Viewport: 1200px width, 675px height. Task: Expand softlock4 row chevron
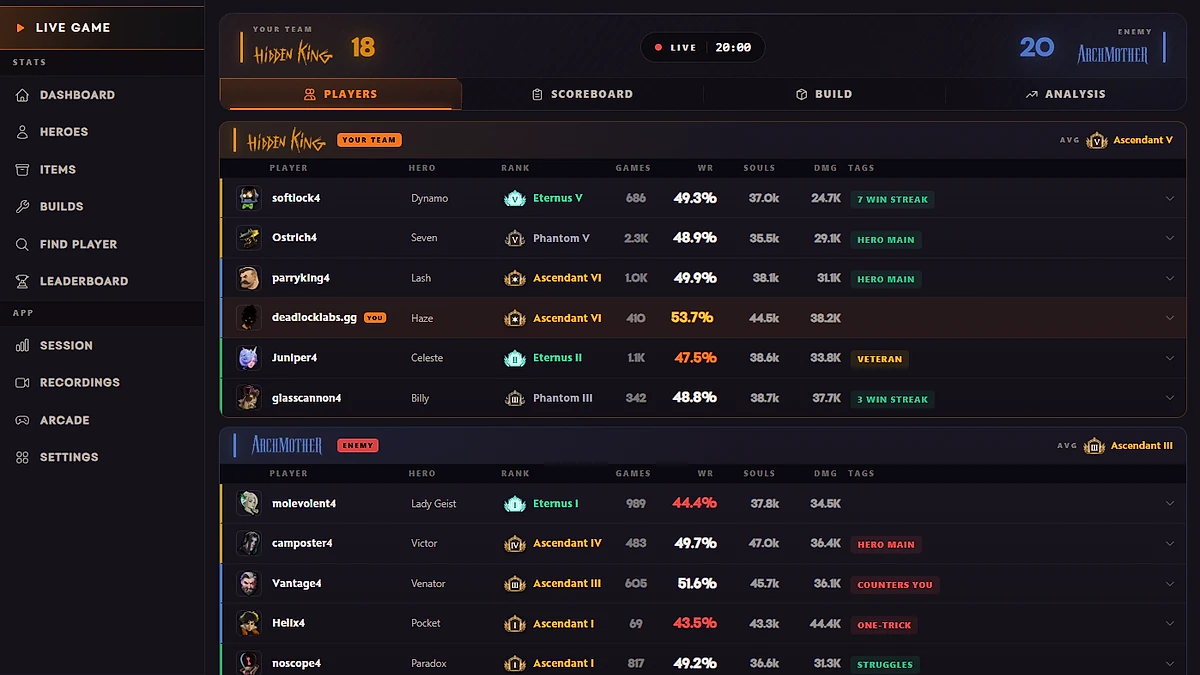(1170, 198)
